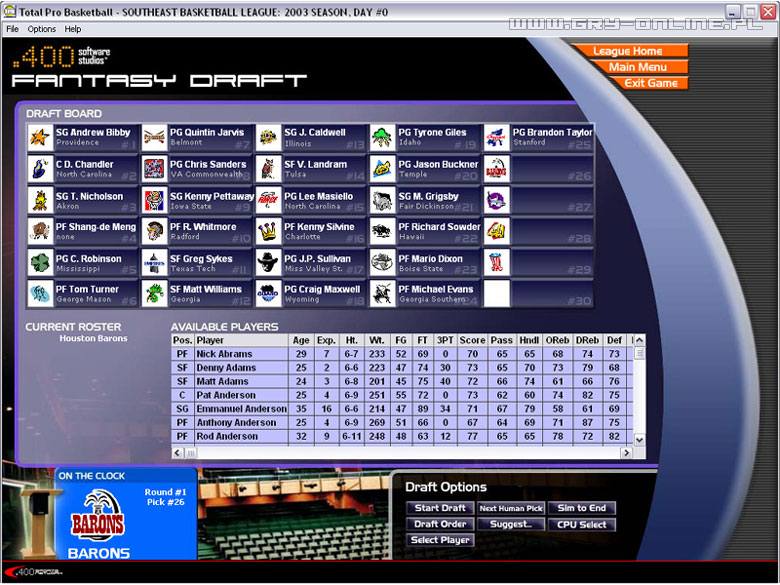Click scroll right arrow of player table

pos(626,453)
